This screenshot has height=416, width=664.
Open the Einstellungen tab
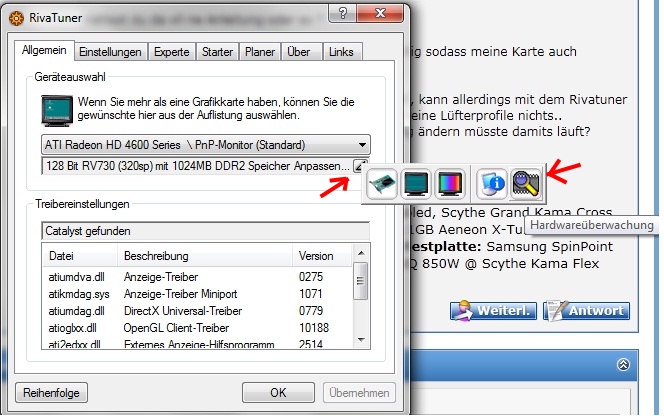pyautogui.click(x=111, y=52)
